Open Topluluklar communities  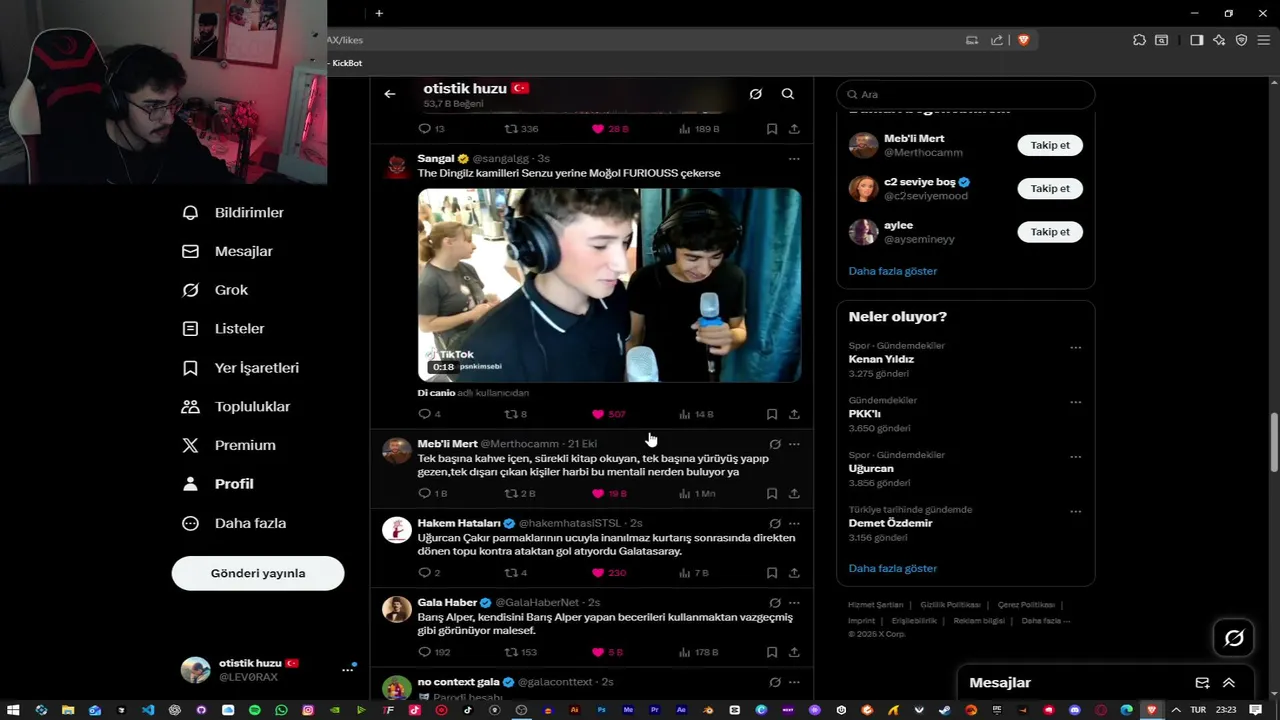tap(236, 407)
